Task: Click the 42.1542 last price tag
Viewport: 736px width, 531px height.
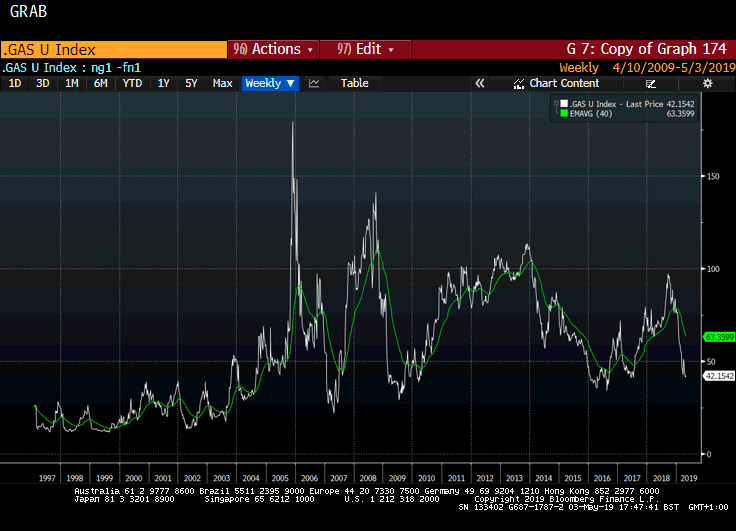Action: (719, 376)
